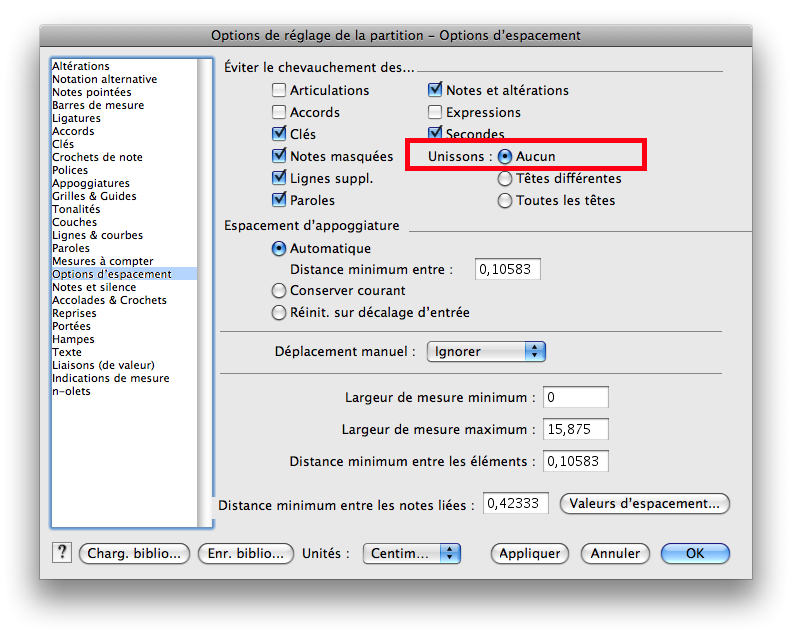792x634 pixels.
Task: Uncheck the Paroles checkbox
Action: (x=279, y=200)
